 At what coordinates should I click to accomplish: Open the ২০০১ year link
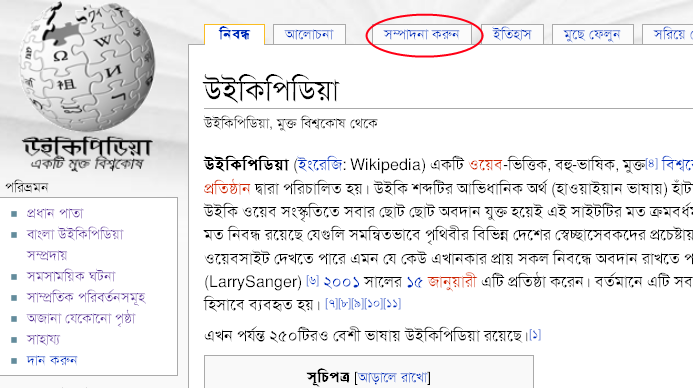[x=341, y=281]
